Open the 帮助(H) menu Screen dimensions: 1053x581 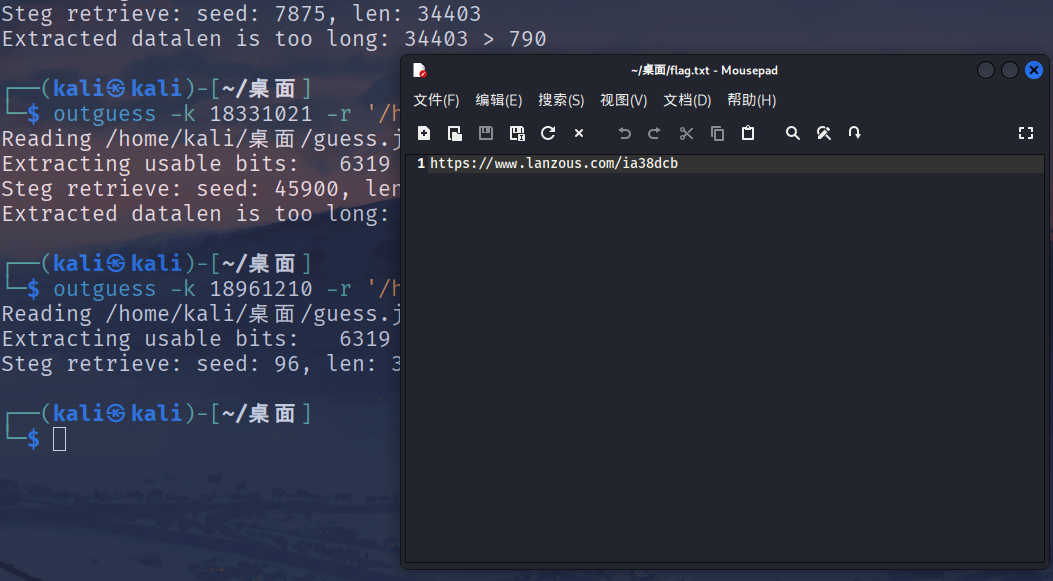(751, 100)
